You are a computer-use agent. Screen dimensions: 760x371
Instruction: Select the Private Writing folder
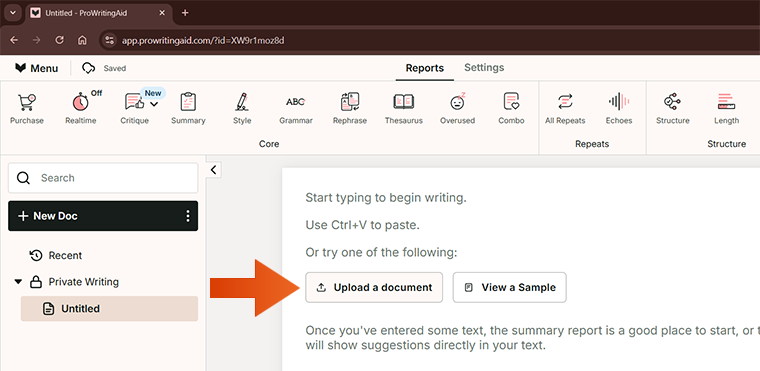(x=75, y=282)
